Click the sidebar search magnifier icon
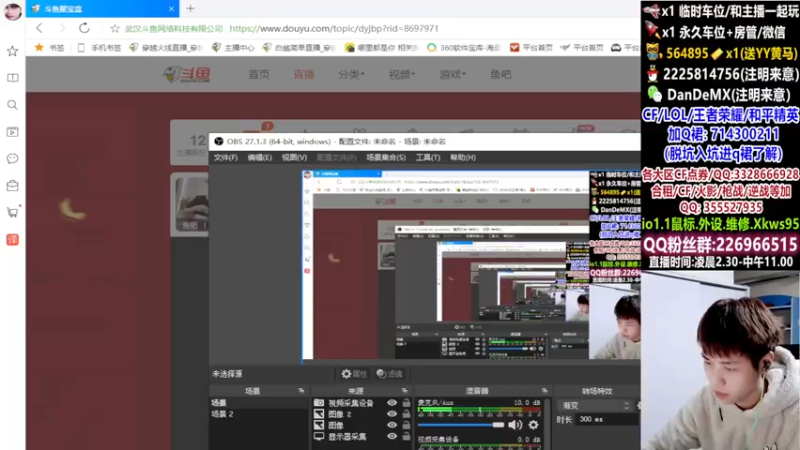800x450 pixels. click(x=12, y=105)
